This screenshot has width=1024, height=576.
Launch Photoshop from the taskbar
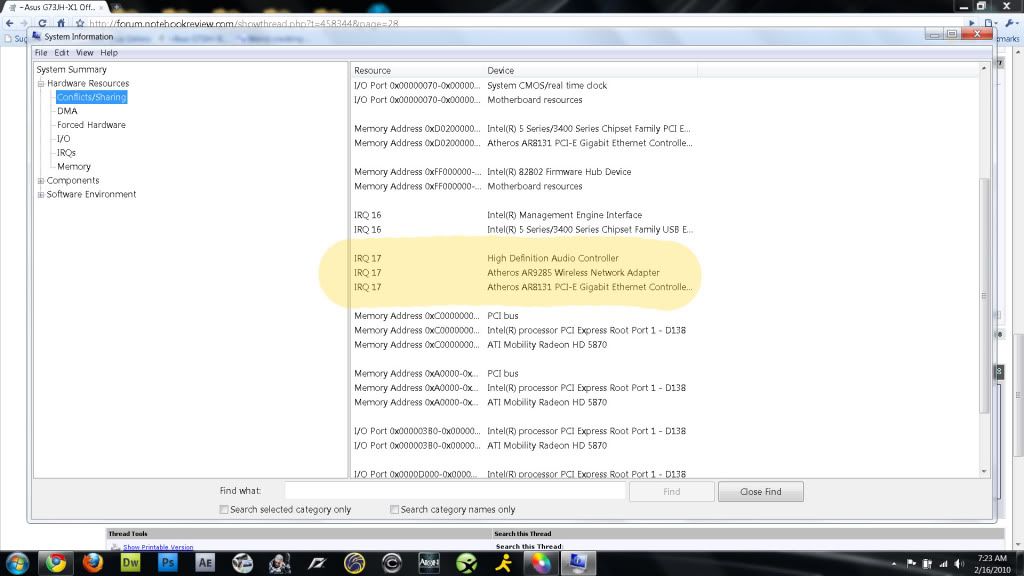pos(168,563)
